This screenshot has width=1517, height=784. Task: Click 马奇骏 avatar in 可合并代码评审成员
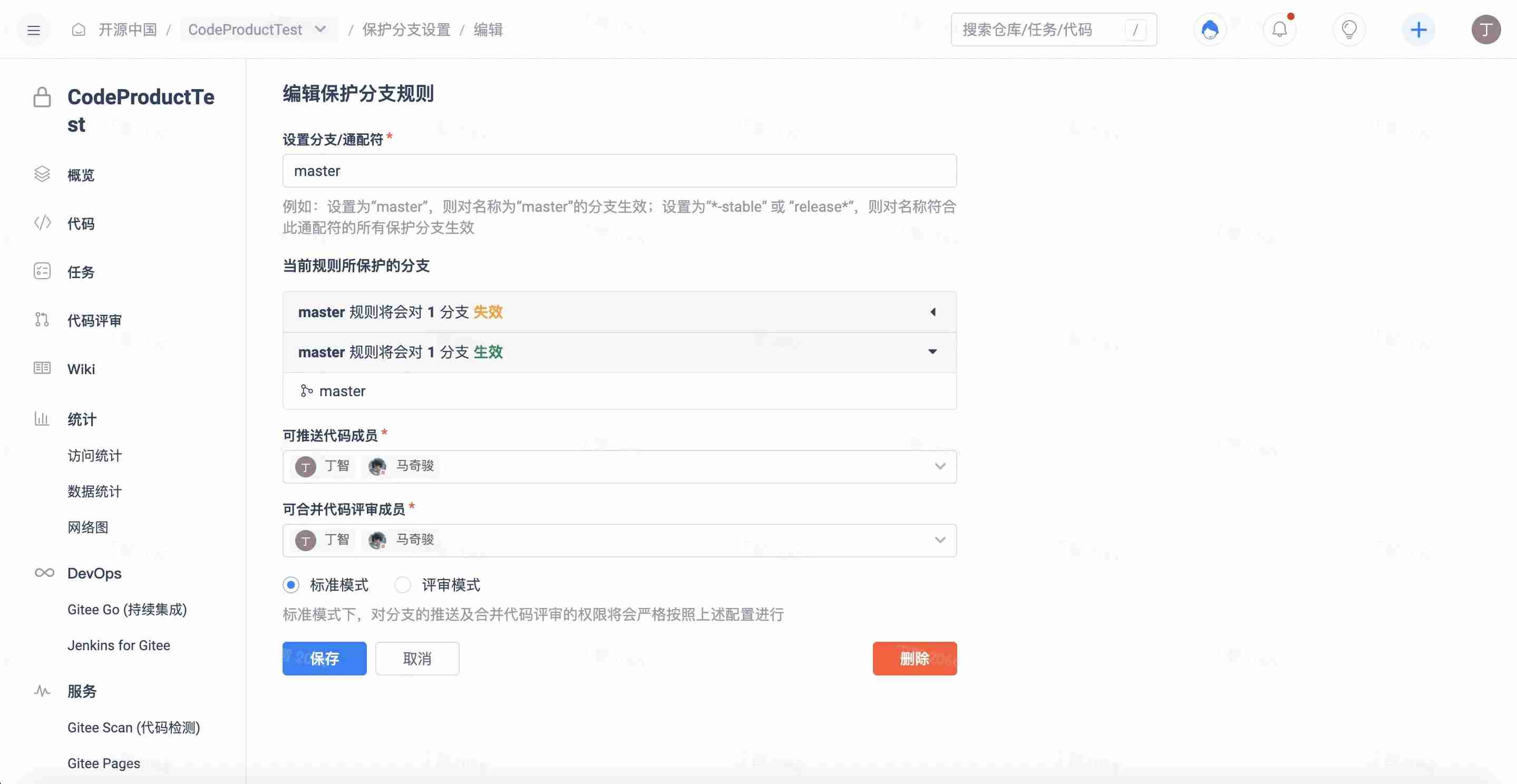(x=377, y=541)
